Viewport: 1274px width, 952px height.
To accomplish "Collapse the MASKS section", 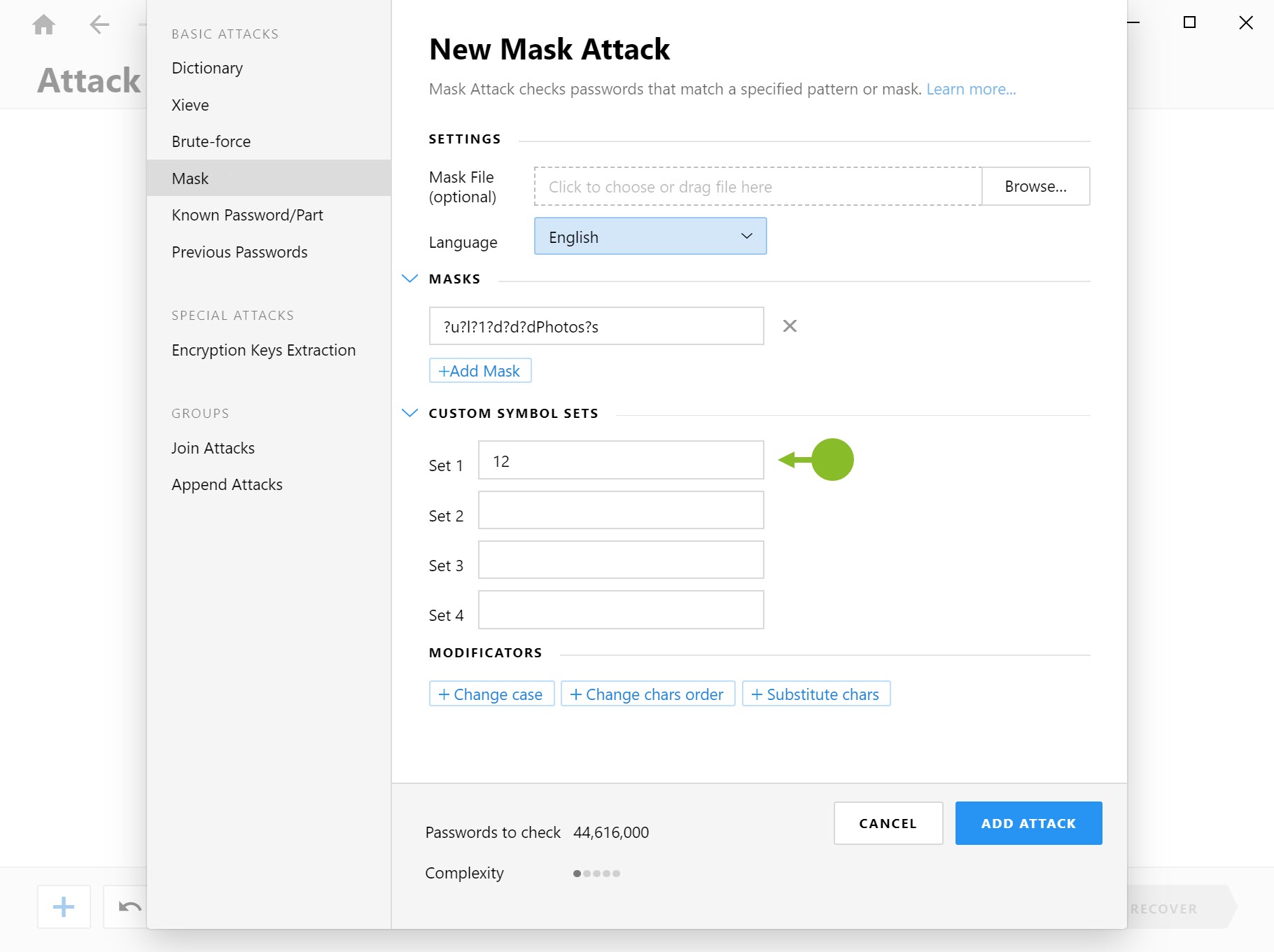I will pyautogui.click(x=409, y=278).
